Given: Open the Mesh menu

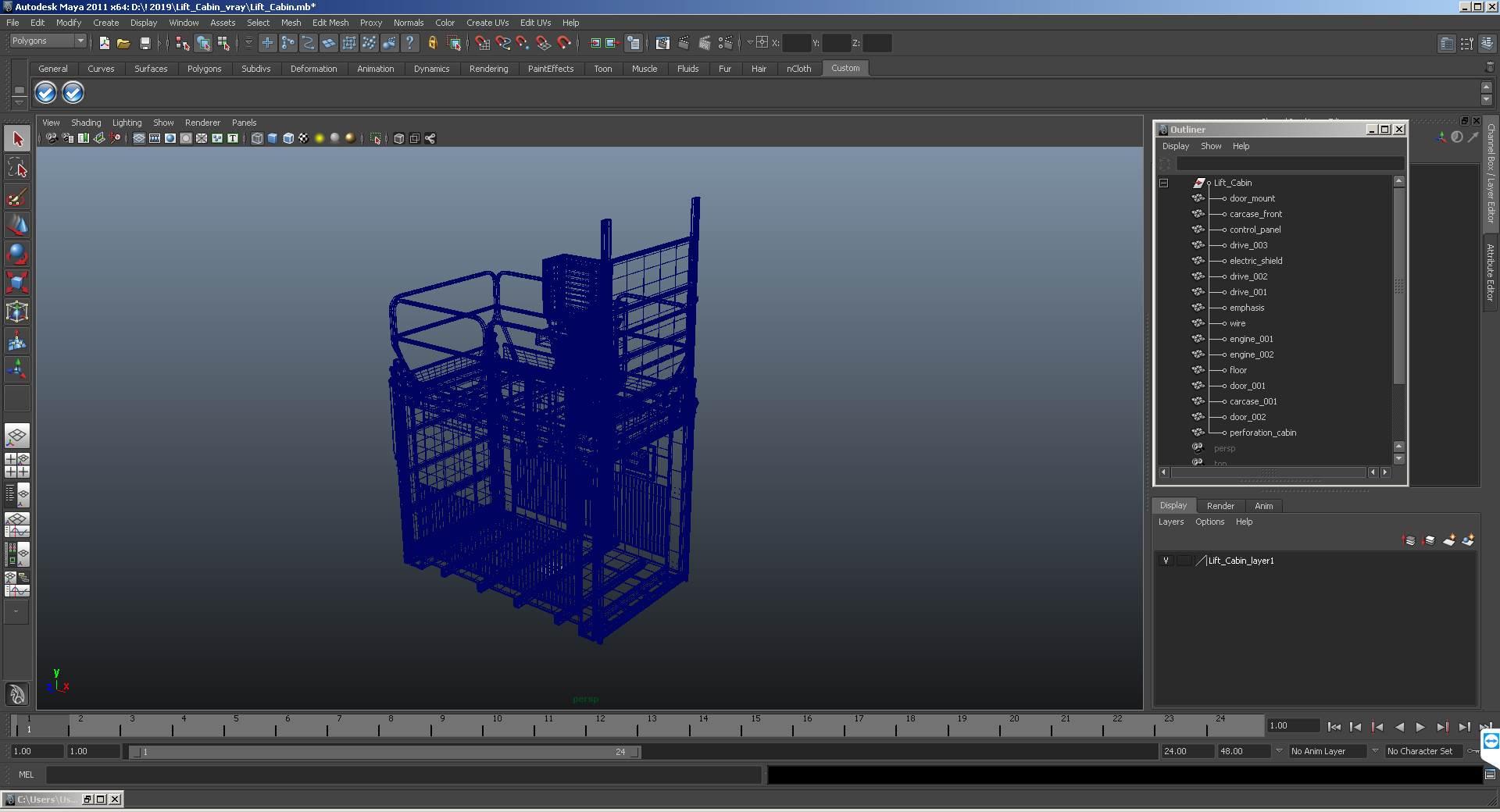Looking at the screenshot, I should 291,23.
